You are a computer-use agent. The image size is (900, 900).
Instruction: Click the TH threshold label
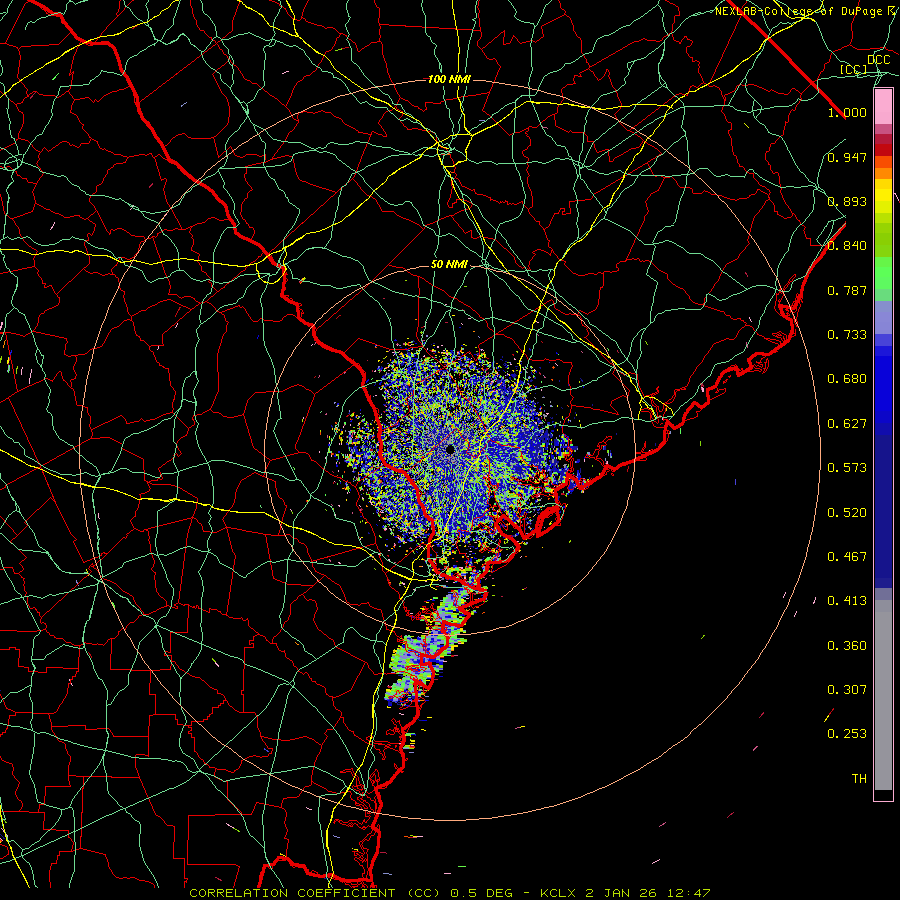859,779
